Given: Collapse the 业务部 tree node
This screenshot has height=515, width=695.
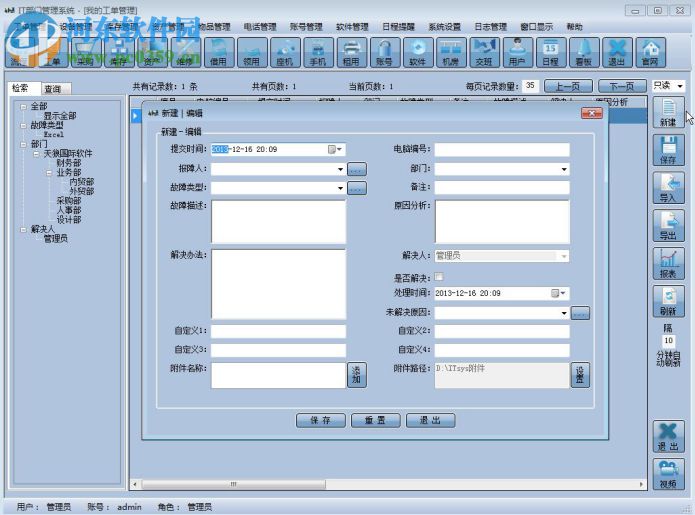Looking at the screenshot, I should tap(50, 172).
